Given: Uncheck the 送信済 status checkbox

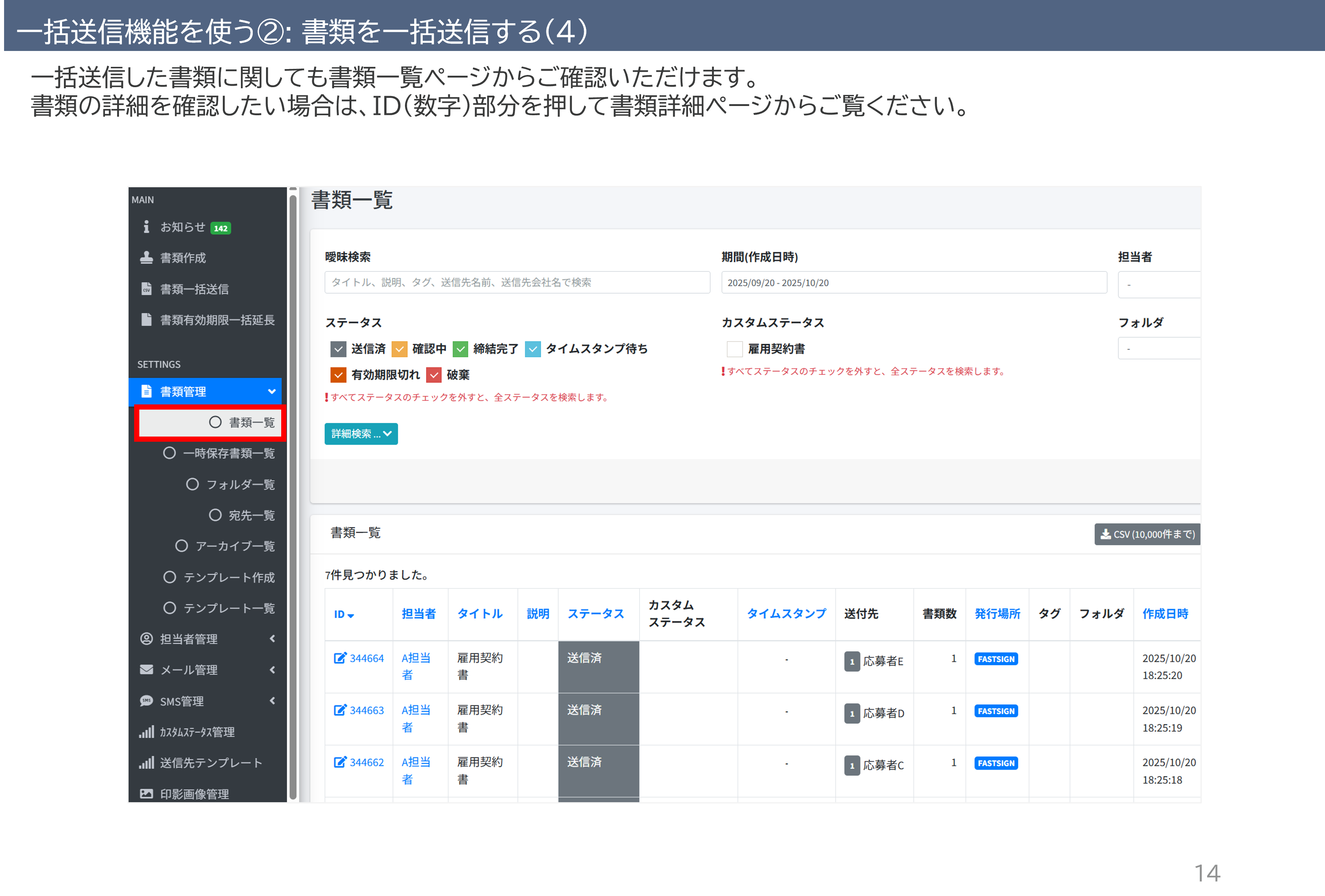Looking at the screenshot, I should point(338,349).
